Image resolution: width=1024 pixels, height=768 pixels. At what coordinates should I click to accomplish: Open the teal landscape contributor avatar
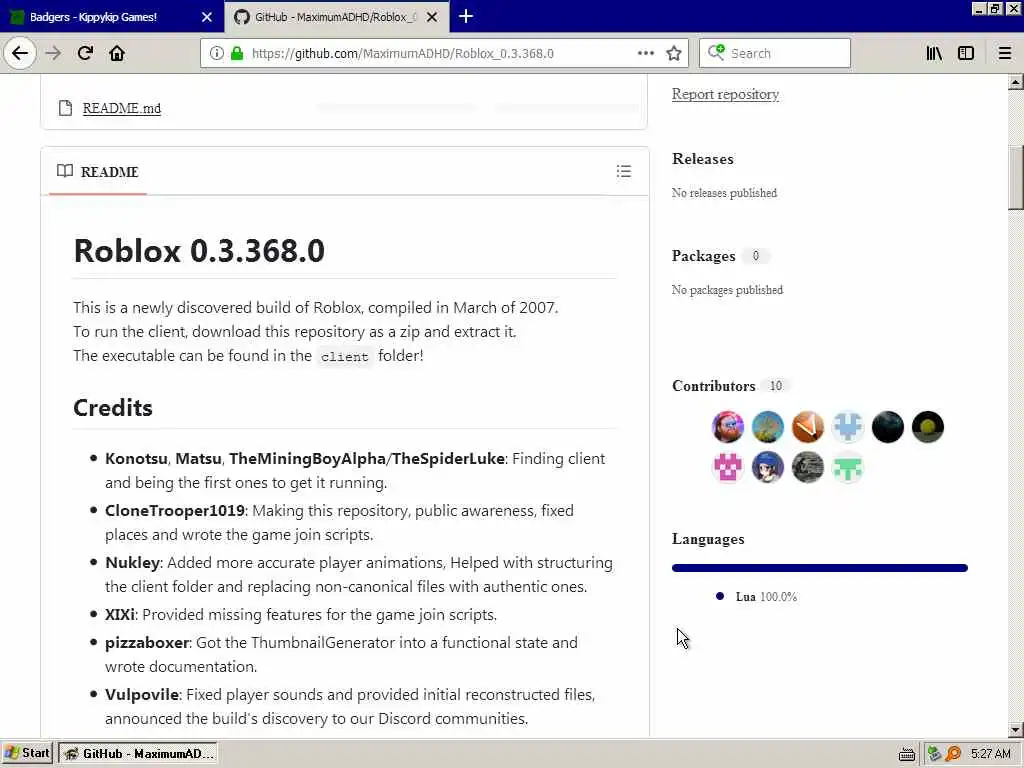[767, 427]
